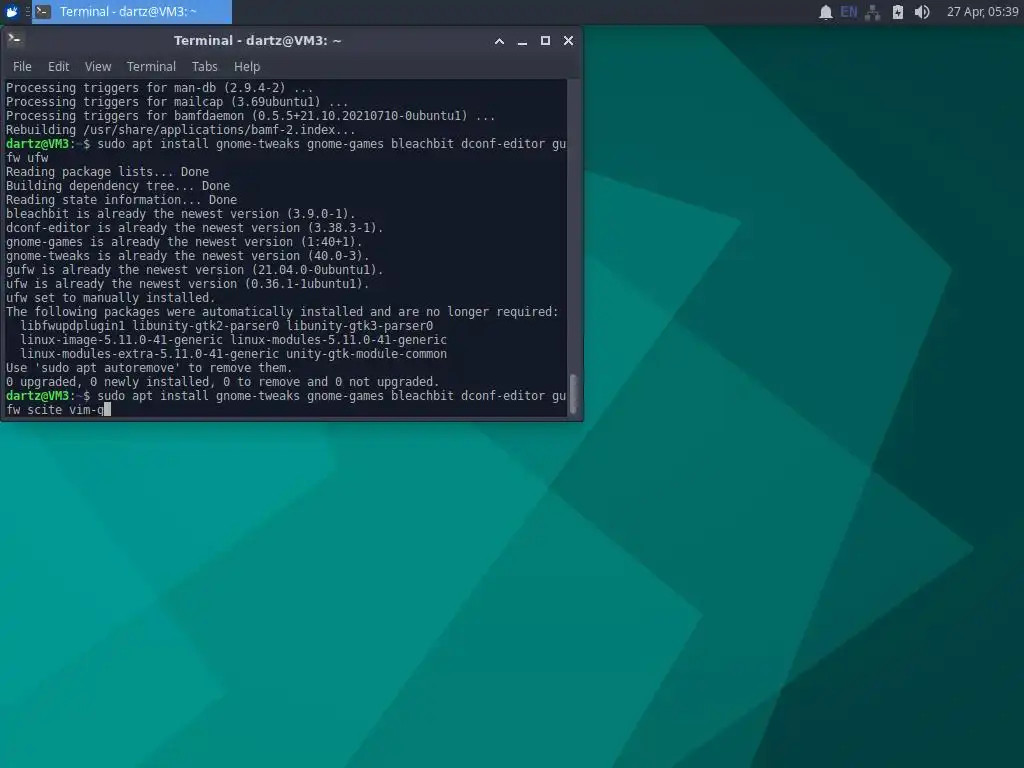This screenshot has height=768, width=1024.
Task: Click 'unity-gtk-module-common' package name
Action: pos(367,354)
